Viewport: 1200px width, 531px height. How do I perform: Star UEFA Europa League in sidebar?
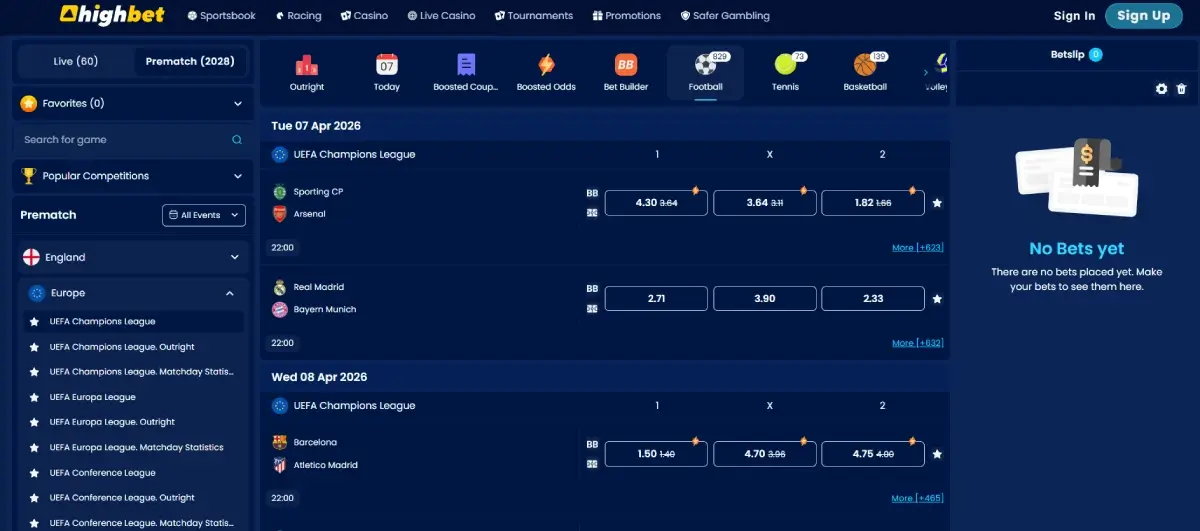tap(35, 397)
